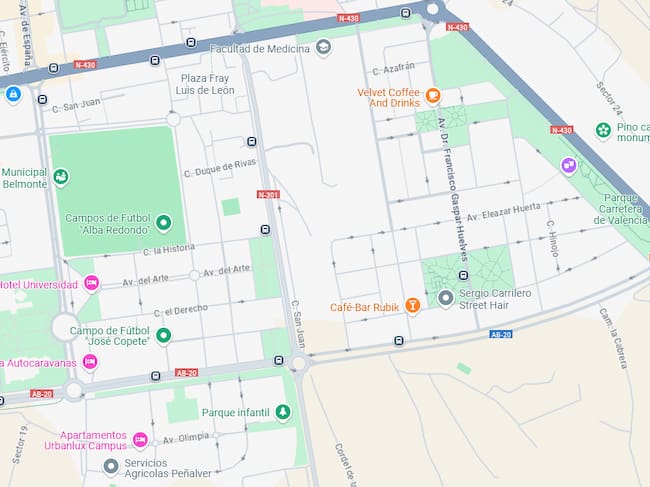Image resolution: width=650 pixels, height=487 pixels.
Task: Click the Campos de Fútbol Alba Redondo marker
Action: point(163,223)
